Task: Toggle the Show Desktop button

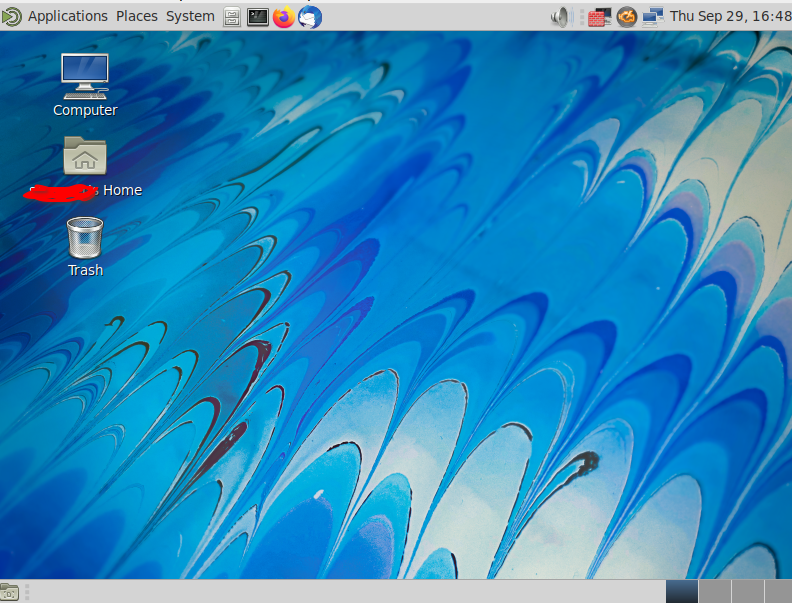Action: click(10, 592)
